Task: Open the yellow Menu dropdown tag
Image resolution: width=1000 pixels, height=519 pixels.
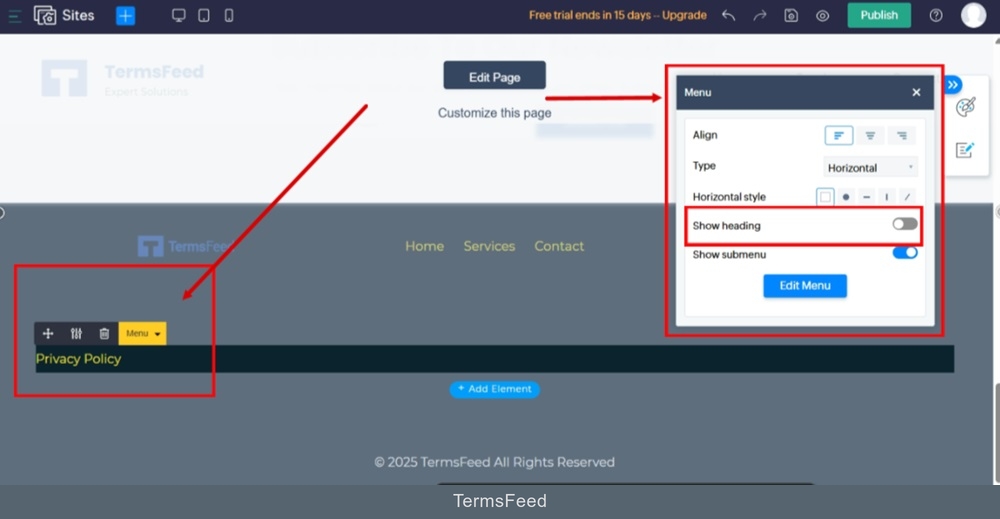Action: pyautogui.click(x=142, y=333)
